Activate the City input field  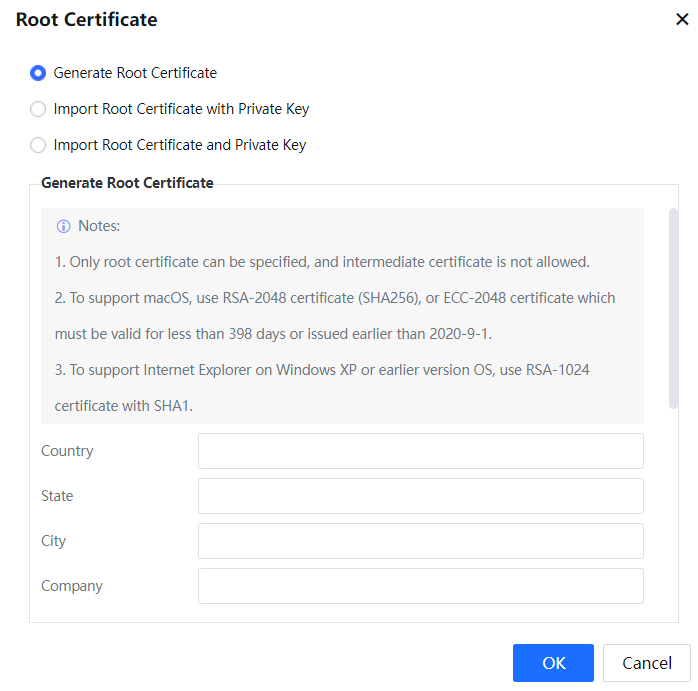pos(420,541)
